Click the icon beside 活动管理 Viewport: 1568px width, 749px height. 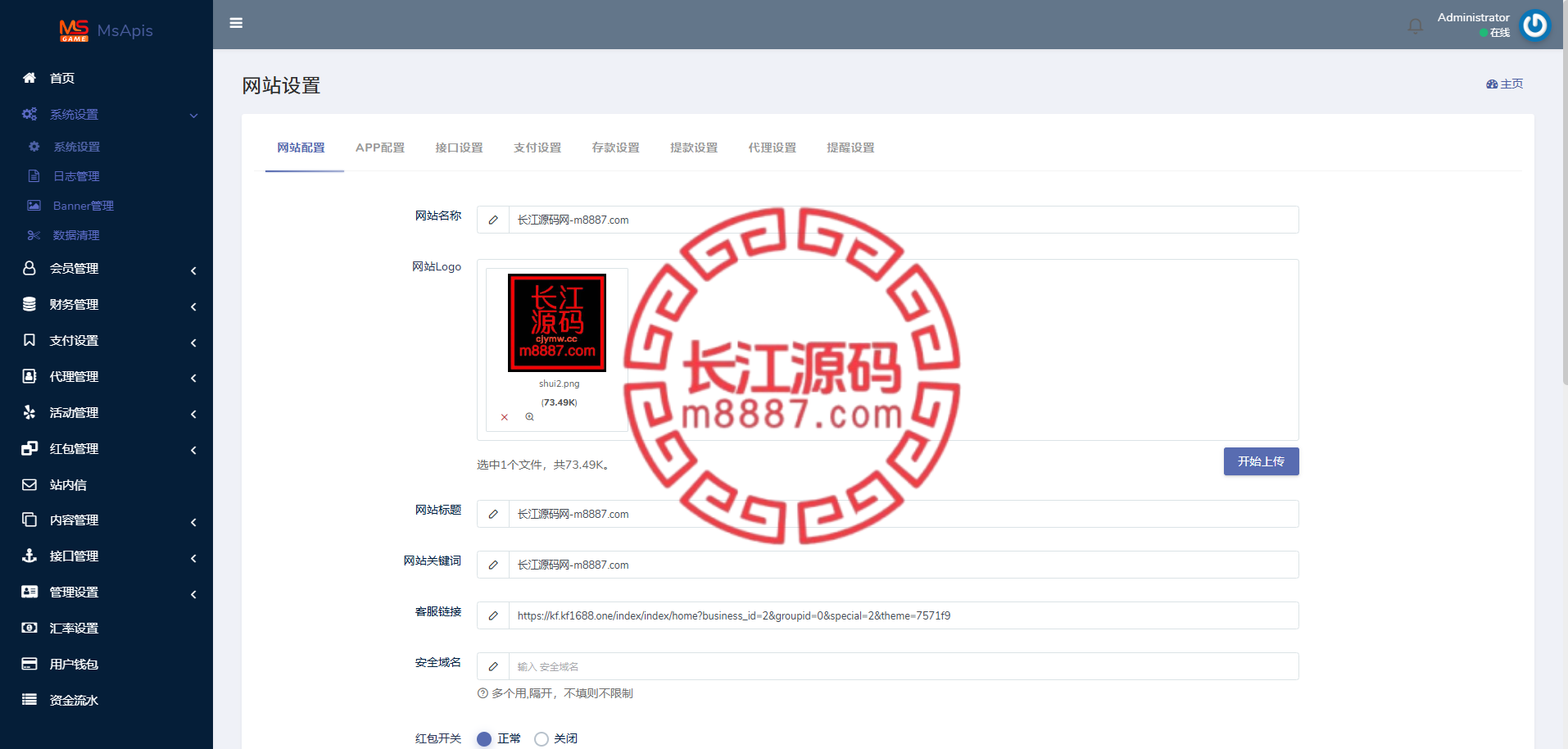pos(29,412)
